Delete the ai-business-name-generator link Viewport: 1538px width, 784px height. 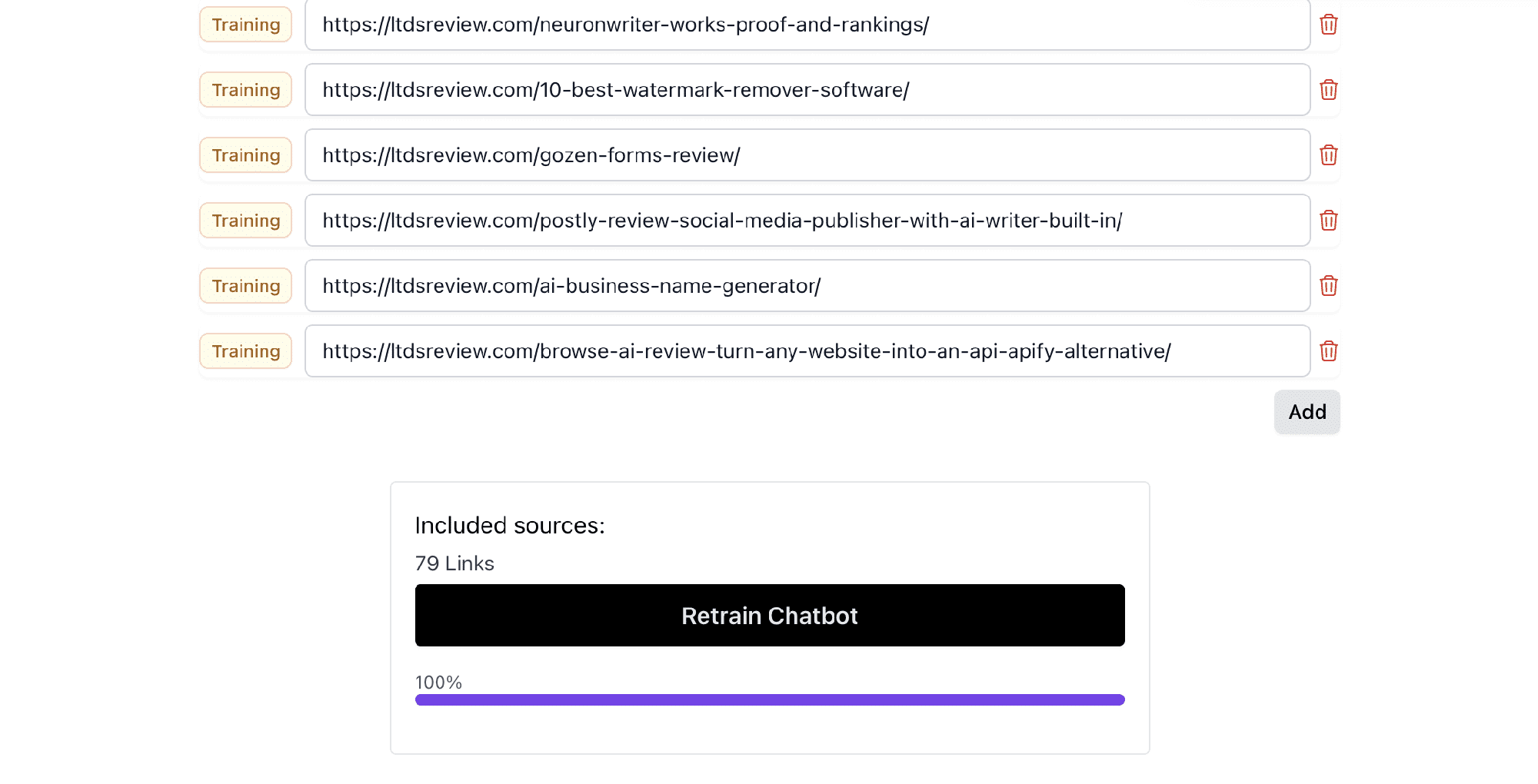click(1328, 286)
